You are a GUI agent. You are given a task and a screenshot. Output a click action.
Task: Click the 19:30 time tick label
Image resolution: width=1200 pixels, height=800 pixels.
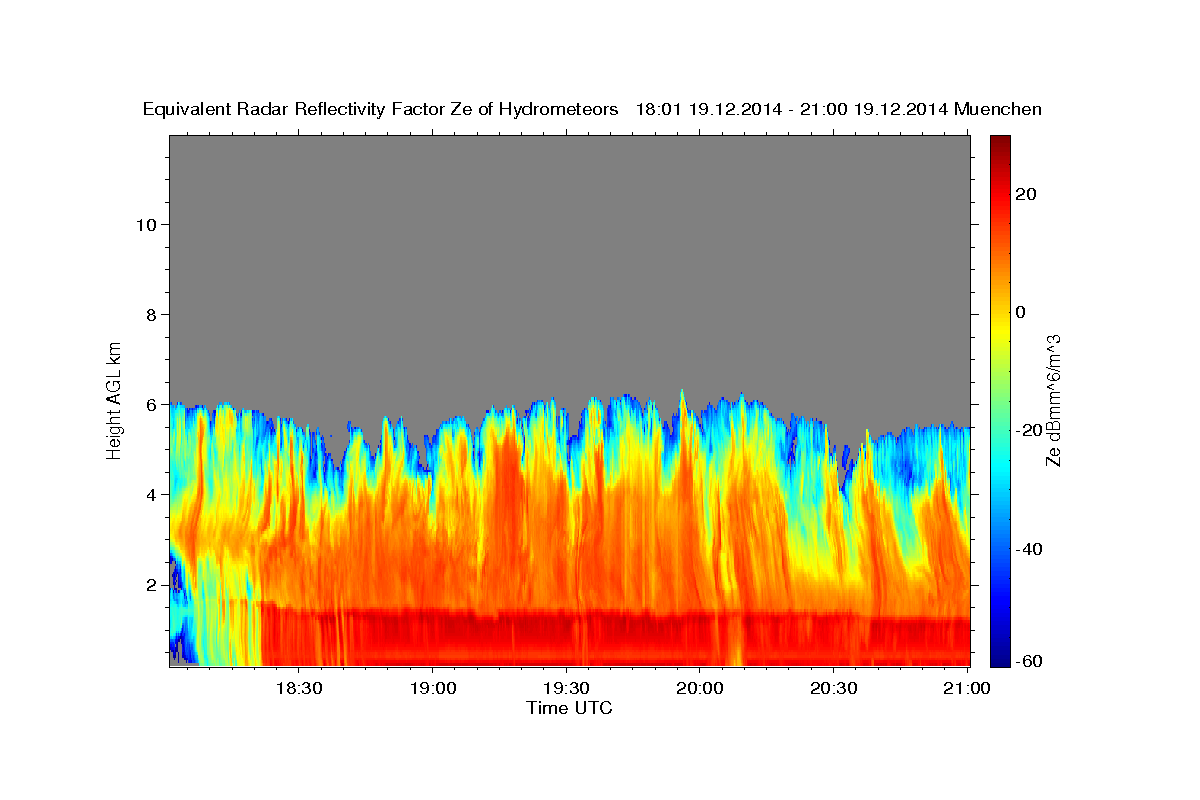(566, 688)
